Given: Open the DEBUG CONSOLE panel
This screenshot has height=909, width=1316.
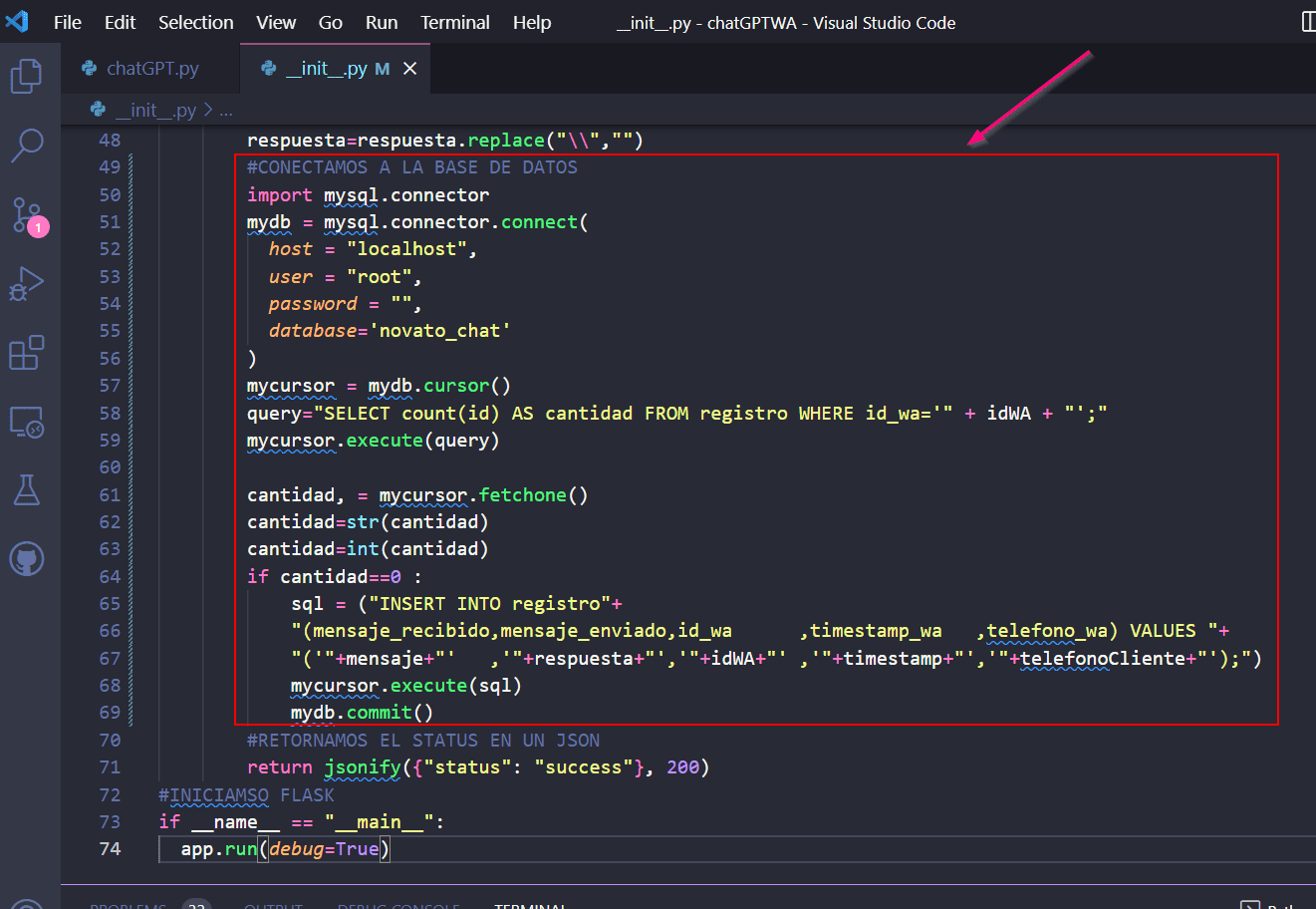Looking at the screenshot, I should point(398,905).
